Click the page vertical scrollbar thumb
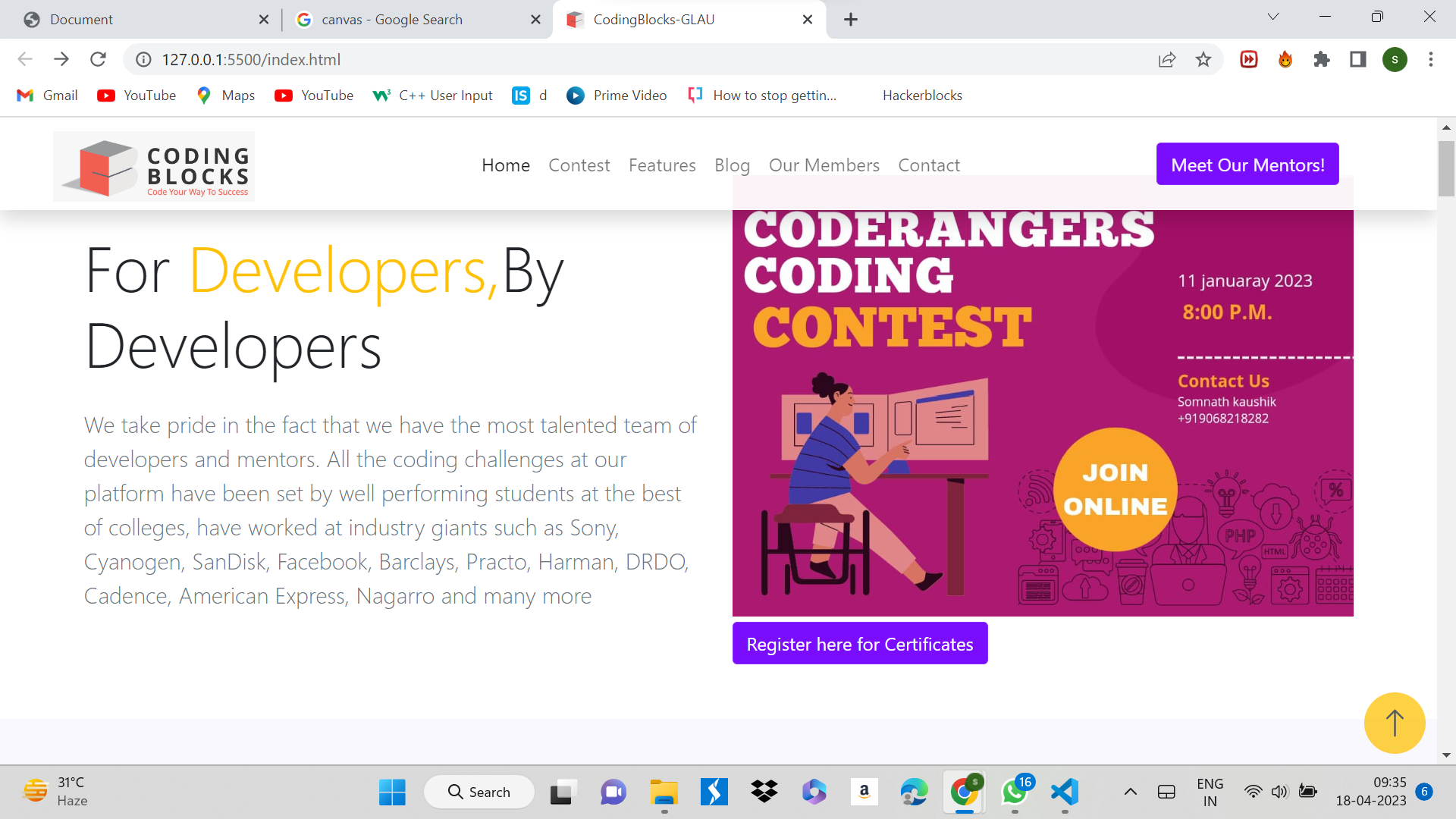This screenshot has height=819, width=1456. coord(1446,168)
